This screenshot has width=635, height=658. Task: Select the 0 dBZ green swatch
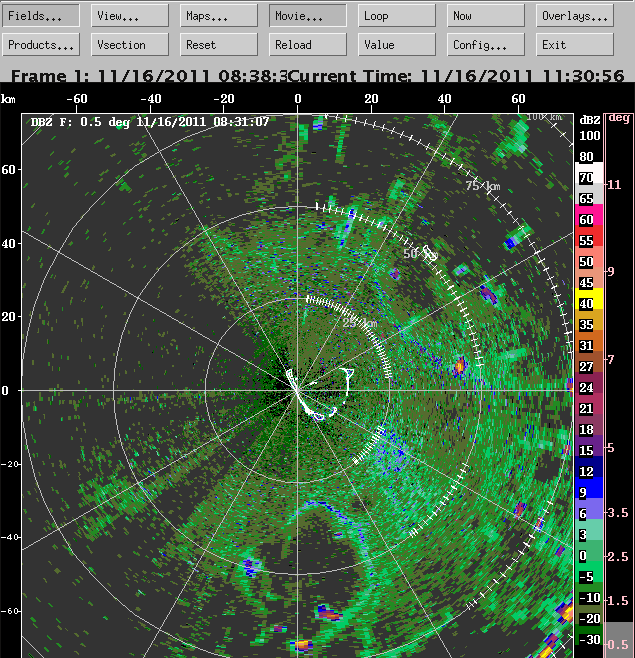589,551
